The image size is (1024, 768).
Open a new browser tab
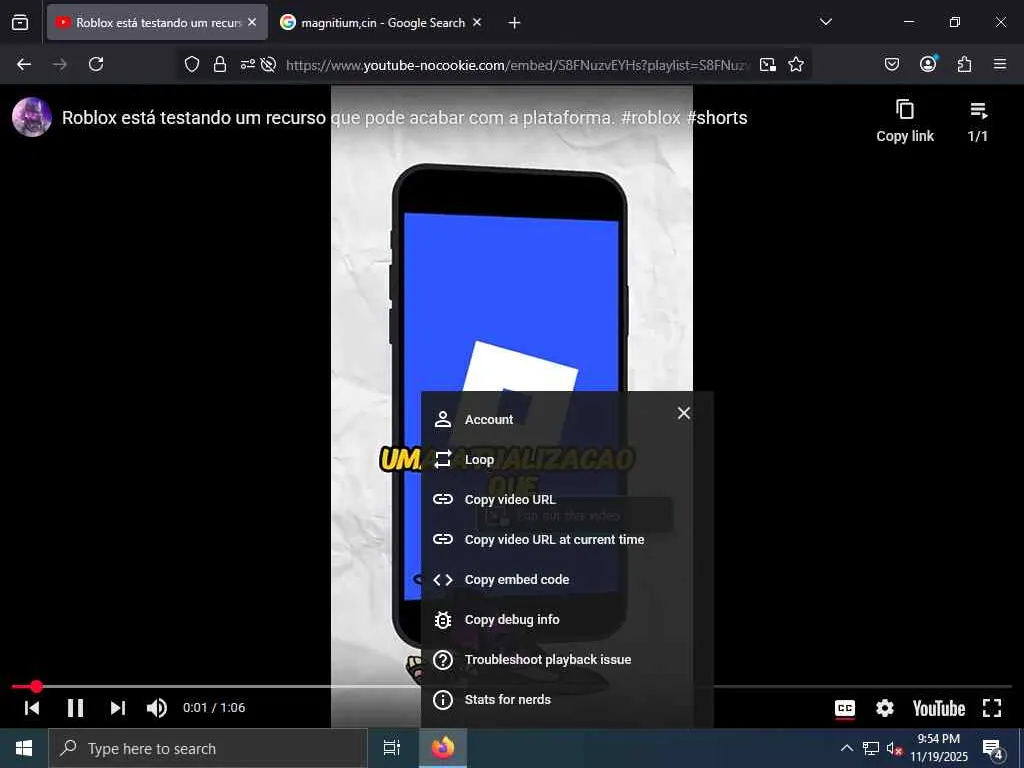tap(515, 23)
